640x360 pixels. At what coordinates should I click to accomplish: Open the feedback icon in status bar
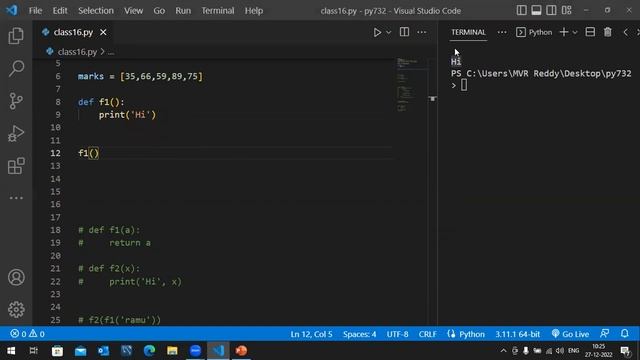point(604,333)
